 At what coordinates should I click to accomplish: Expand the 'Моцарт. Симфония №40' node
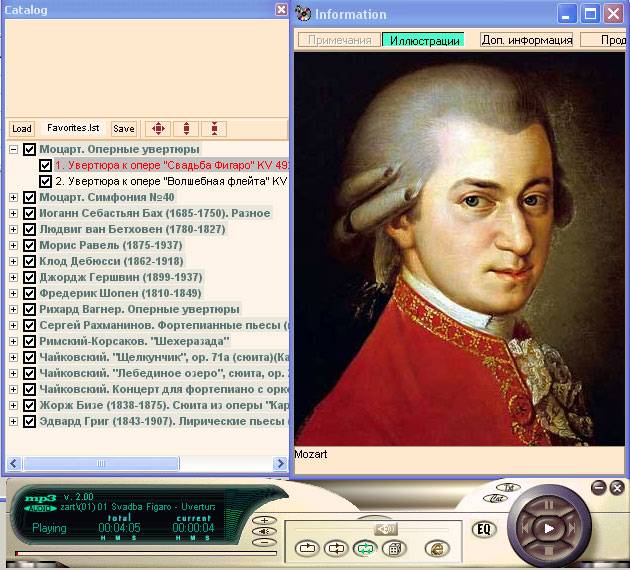pyautogui.click(x=13, y=197)
